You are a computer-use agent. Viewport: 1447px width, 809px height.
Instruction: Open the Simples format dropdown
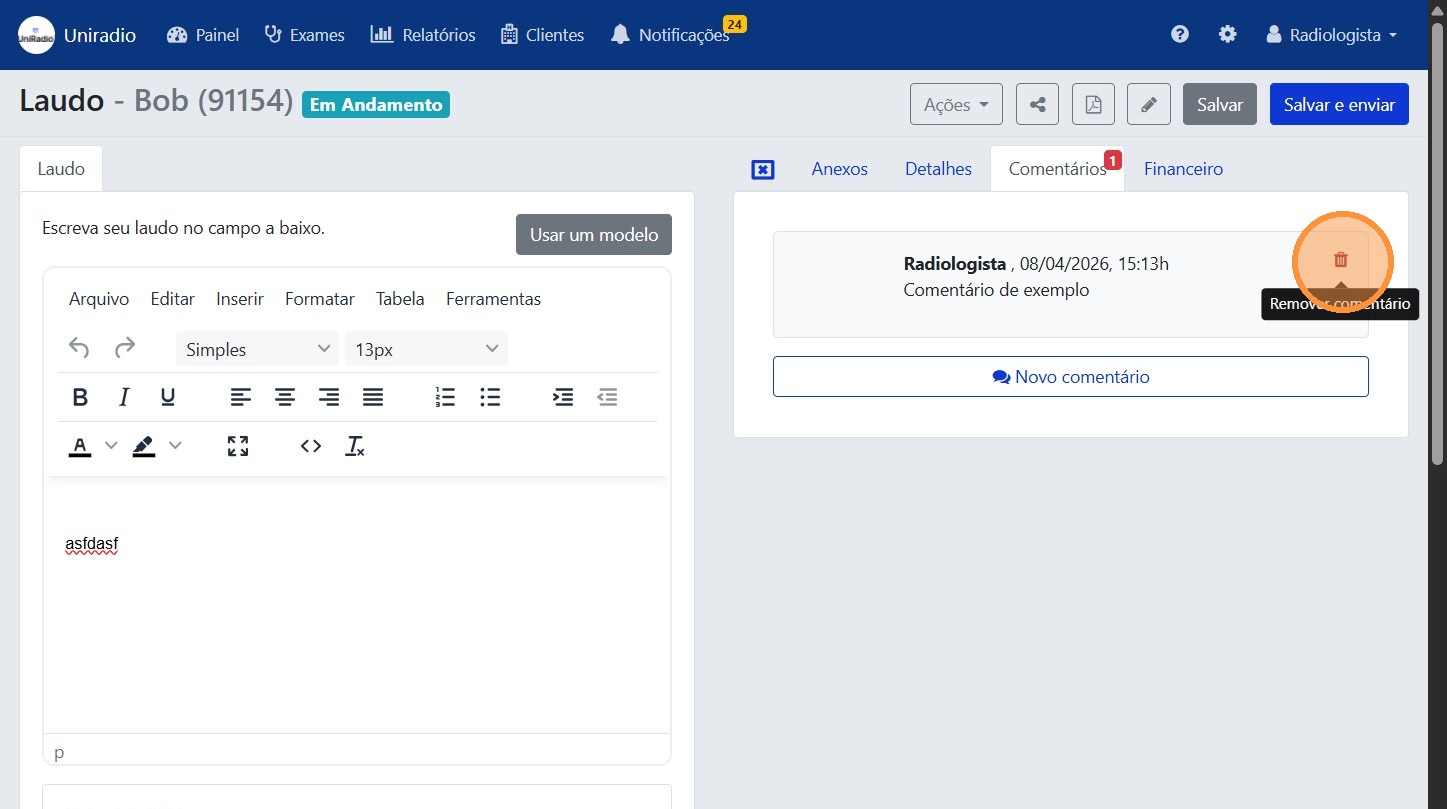[257, 349]
